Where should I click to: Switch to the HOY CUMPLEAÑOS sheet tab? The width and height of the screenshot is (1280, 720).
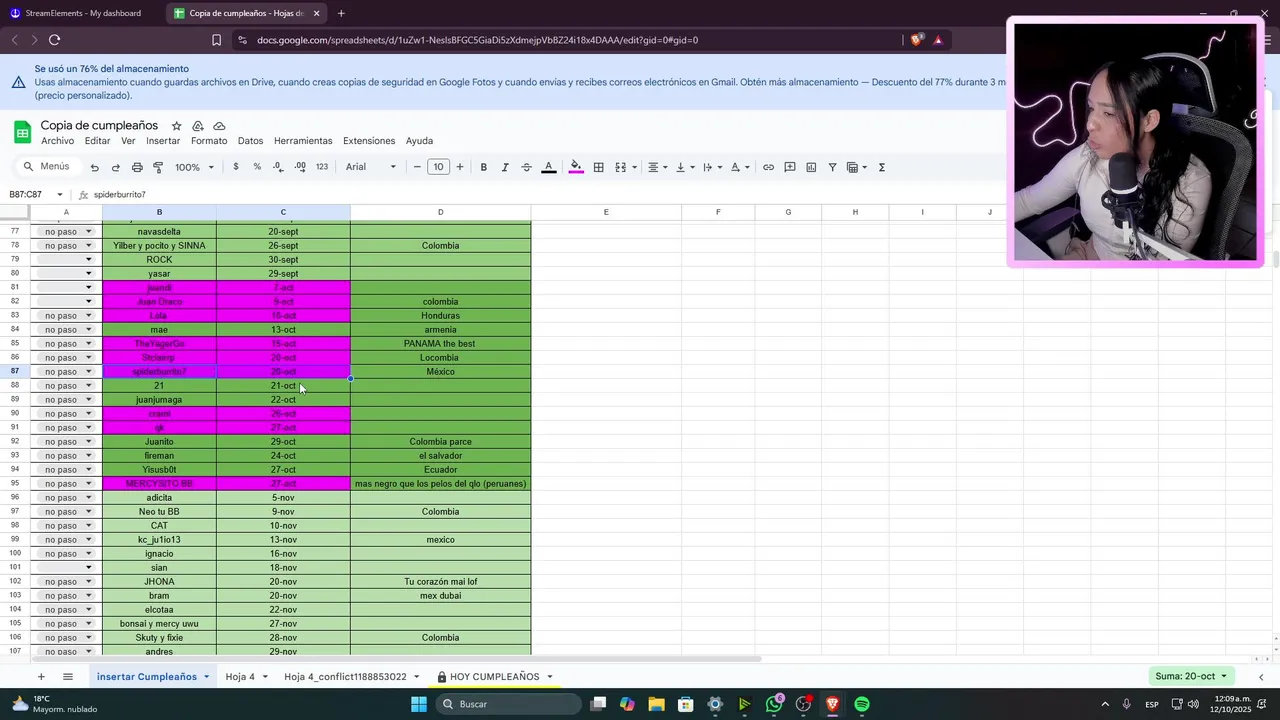(495, 677)
